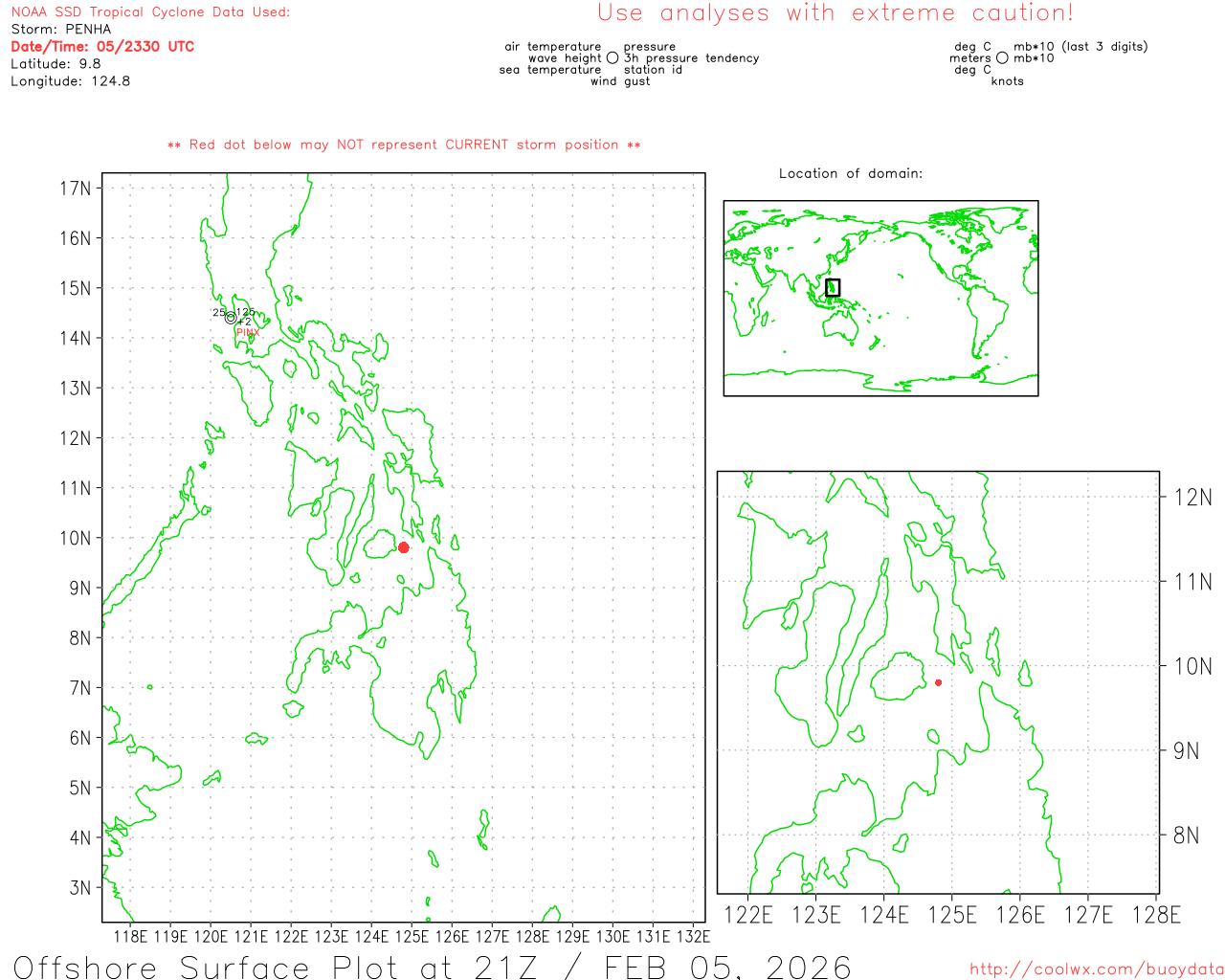Click the 128E label on zoomed map
This screenshot has height=980, width=1225.
click(1156, 915)
